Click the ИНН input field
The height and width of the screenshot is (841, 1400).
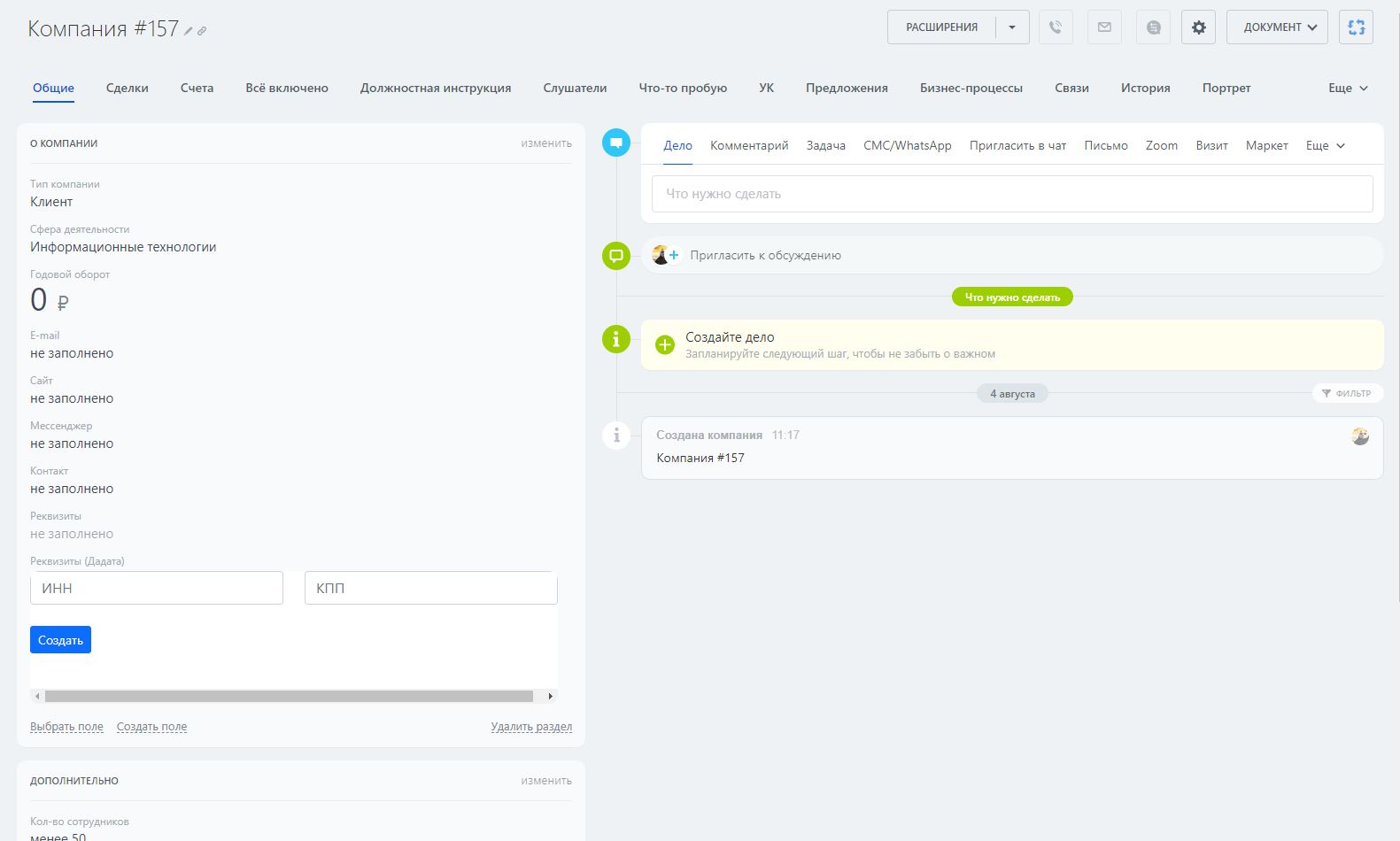click(157, 588)
